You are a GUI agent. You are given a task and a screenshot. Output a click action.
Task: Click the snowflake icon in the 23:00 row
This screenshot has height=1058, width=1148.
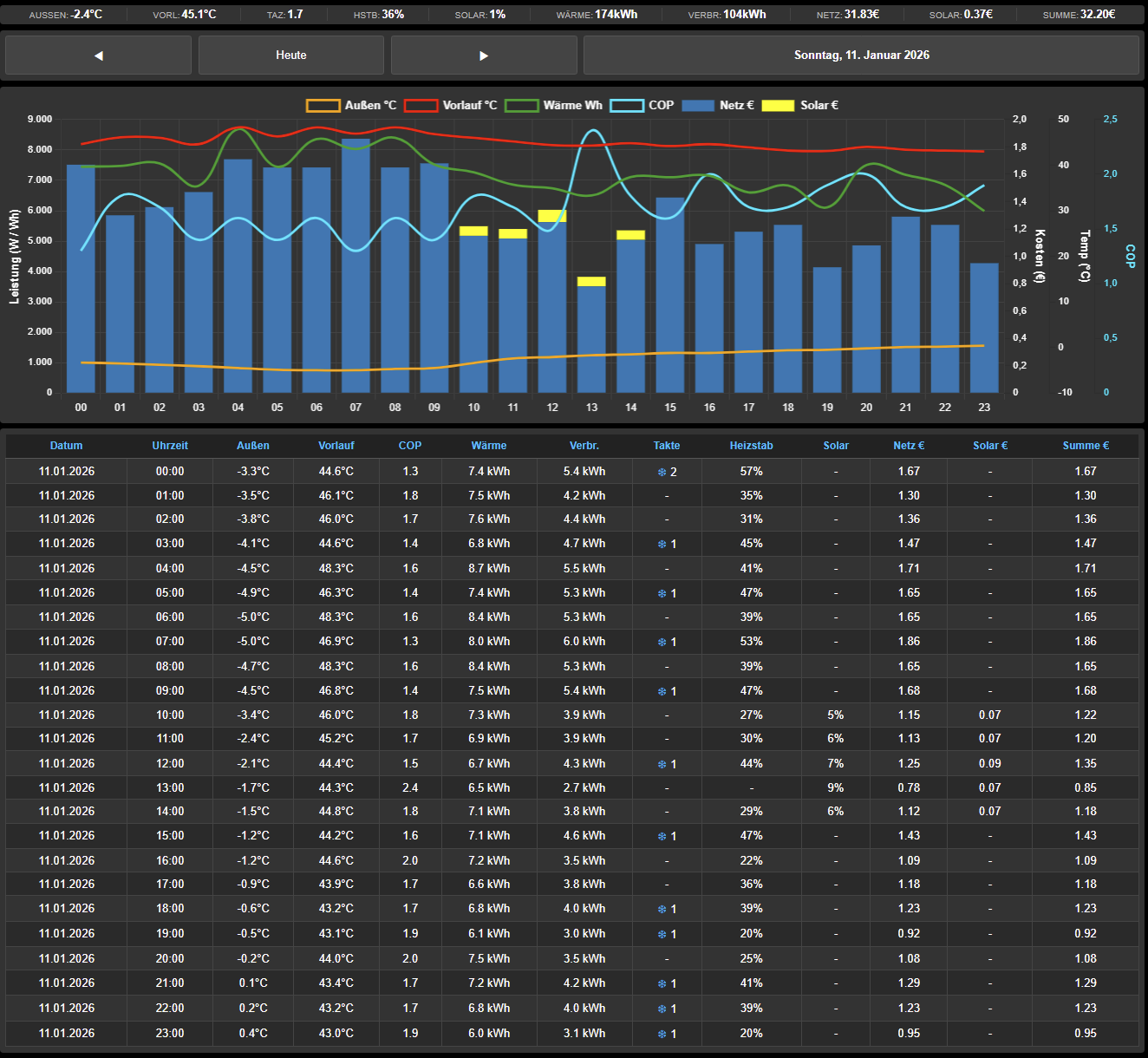[x=662, y=1035]
